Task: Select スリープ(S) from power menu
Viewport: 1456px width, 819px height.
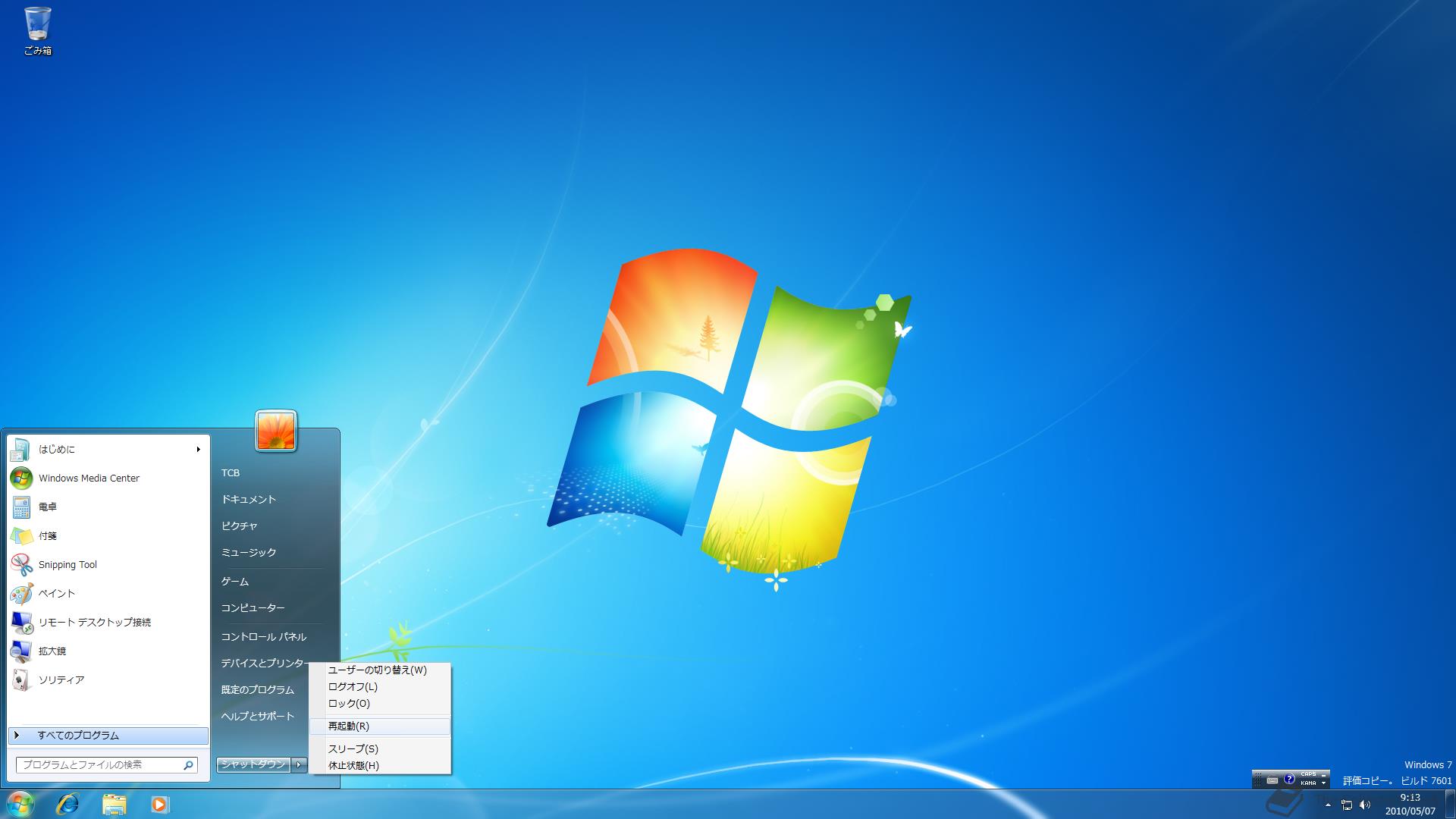Action: tap(380, 749)
